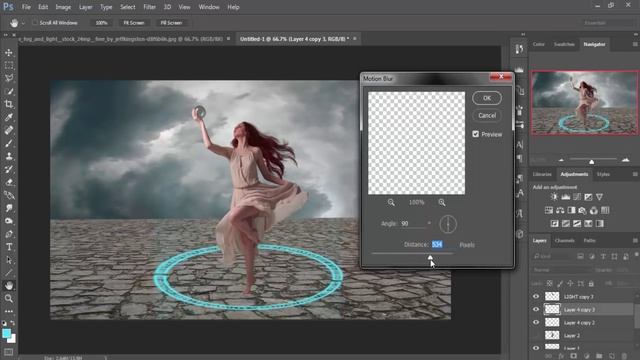640x360 pixels.
Task: Switch to the Libraries tab
Action: point(542,174)
